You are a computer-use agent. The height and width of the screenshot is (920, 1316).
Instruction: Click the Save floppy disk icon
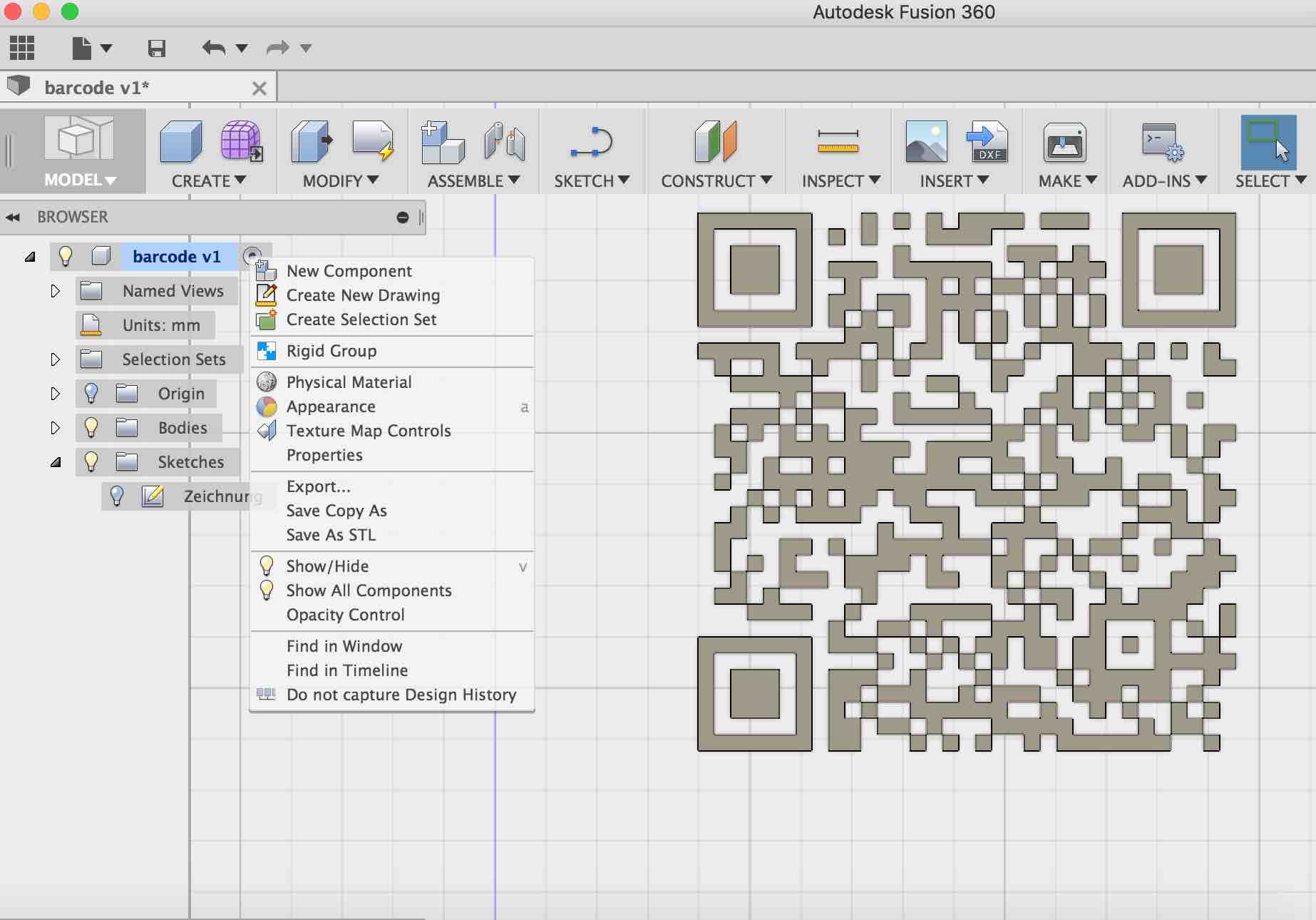(156, 48)
